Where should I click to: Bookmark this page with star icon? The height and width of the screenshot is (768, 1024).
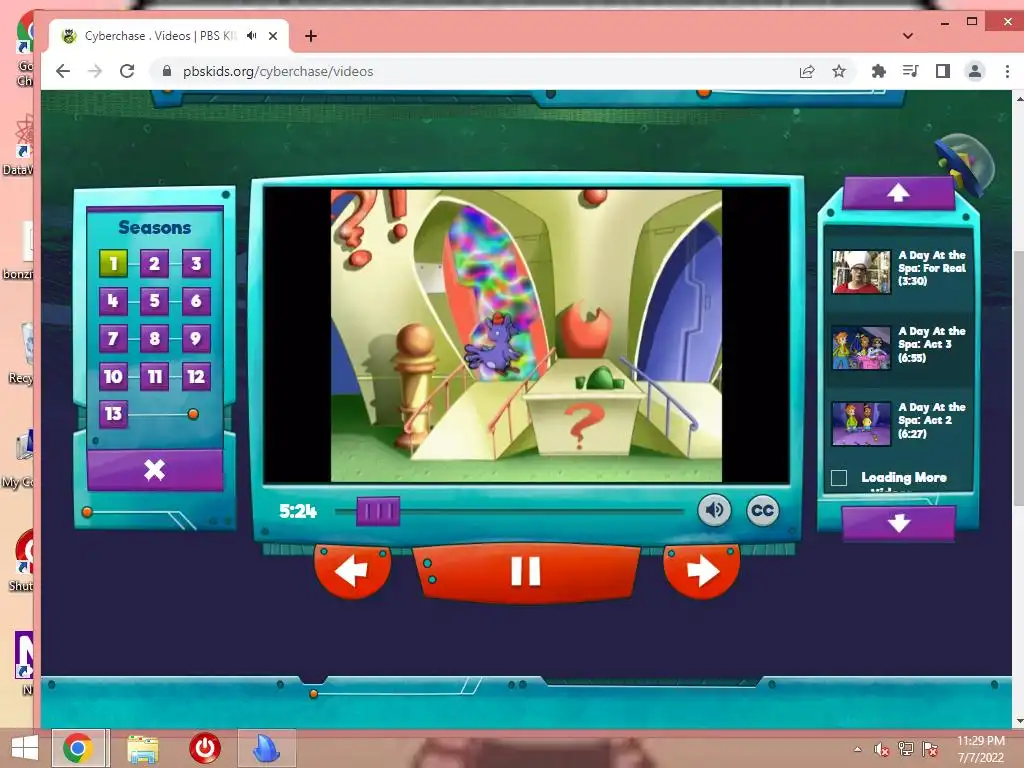click(839, 71)
